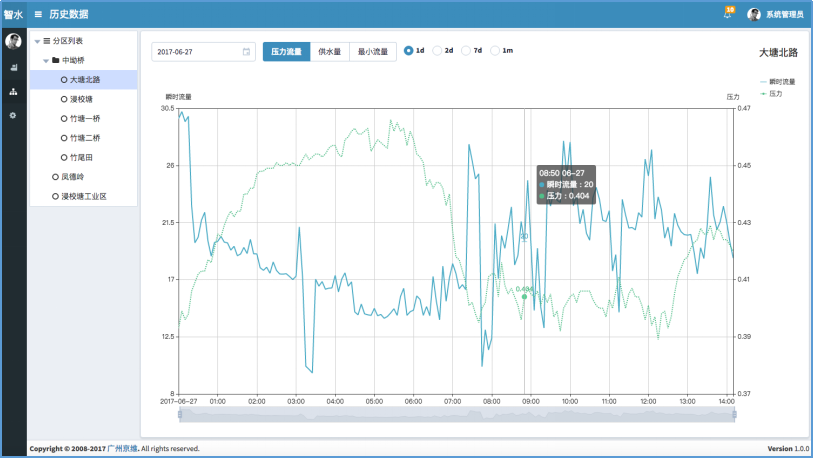Collapse the 分区列表 tree root
Image resolution: width=814 pixels, height=458 pixels.
pos(36,41)
